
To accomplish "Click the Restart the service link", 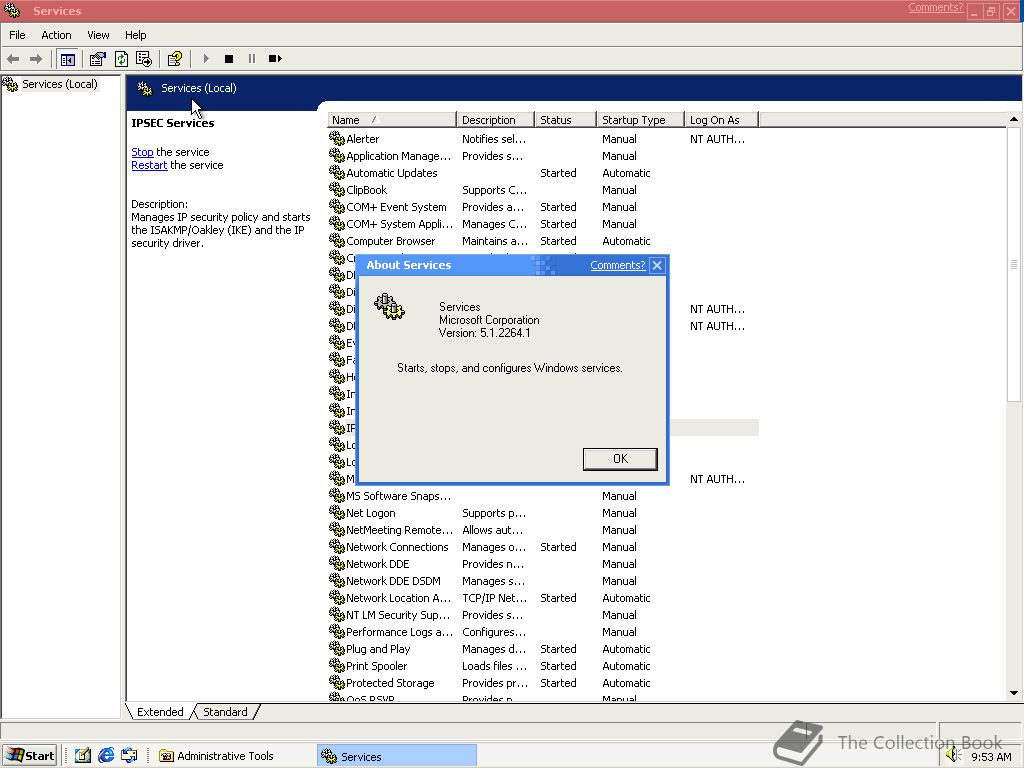I will 149,165.
